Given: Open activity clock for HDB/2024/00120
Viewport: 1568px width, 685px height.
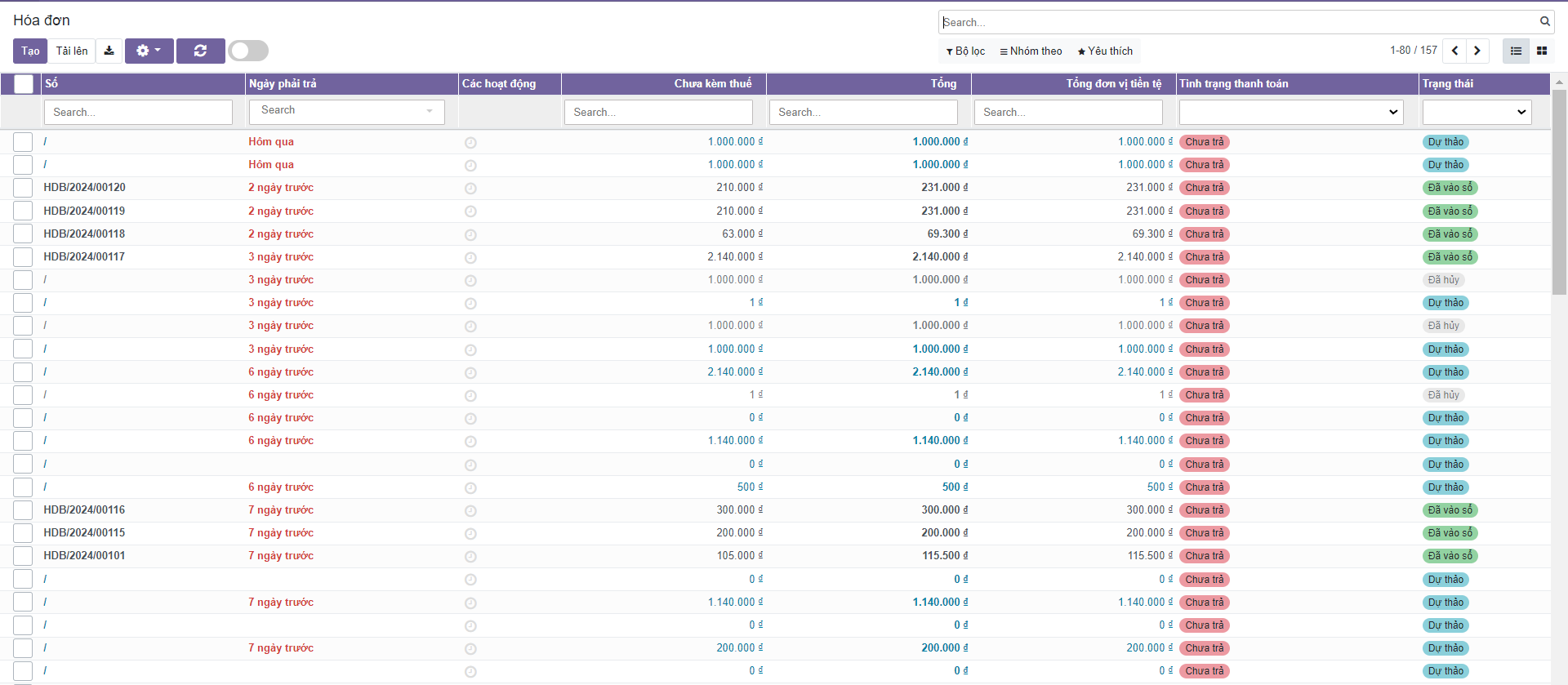Looking at the screenshot, I should coord(470,189).
